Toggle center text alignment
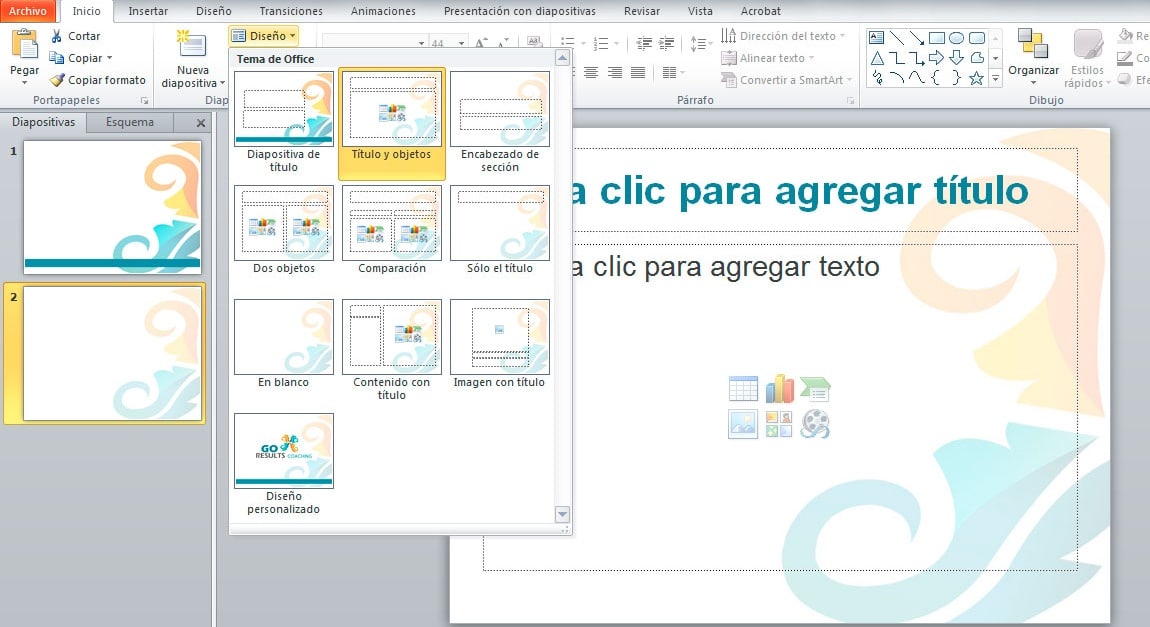Viewport: 1150px width, 627px height. 590,72
